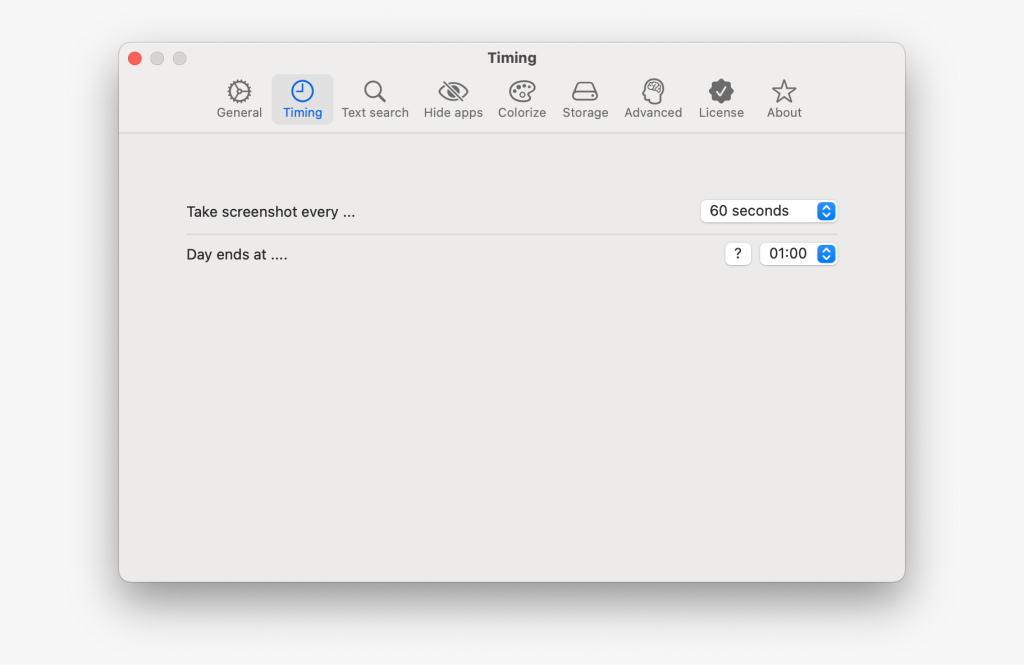The width and height of the screenshot is (1024, 665).
Task: Click the 'Day ends at ....' label
Action: (x=237, y=254)
